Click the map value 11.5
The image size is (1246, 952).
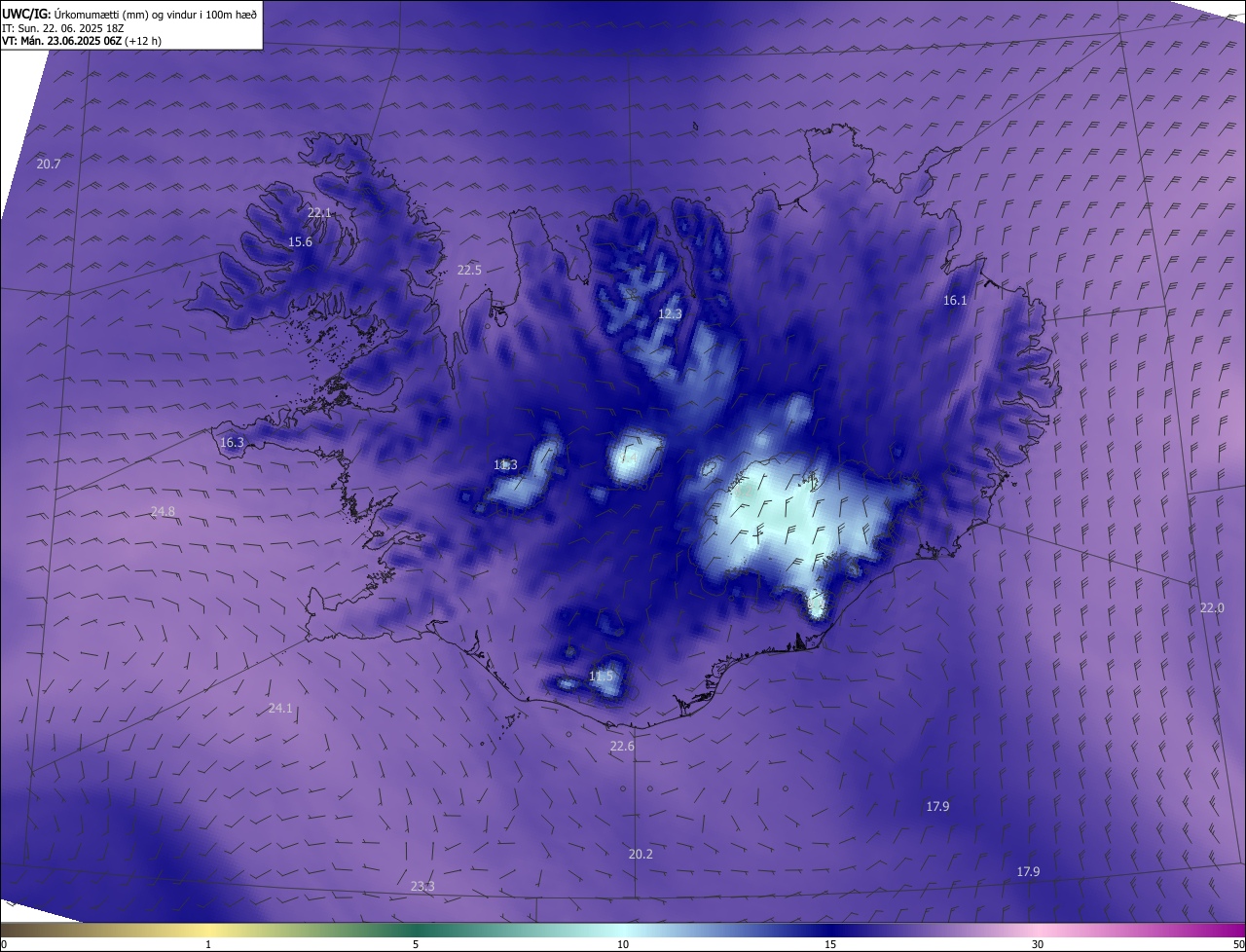point(602,676)
